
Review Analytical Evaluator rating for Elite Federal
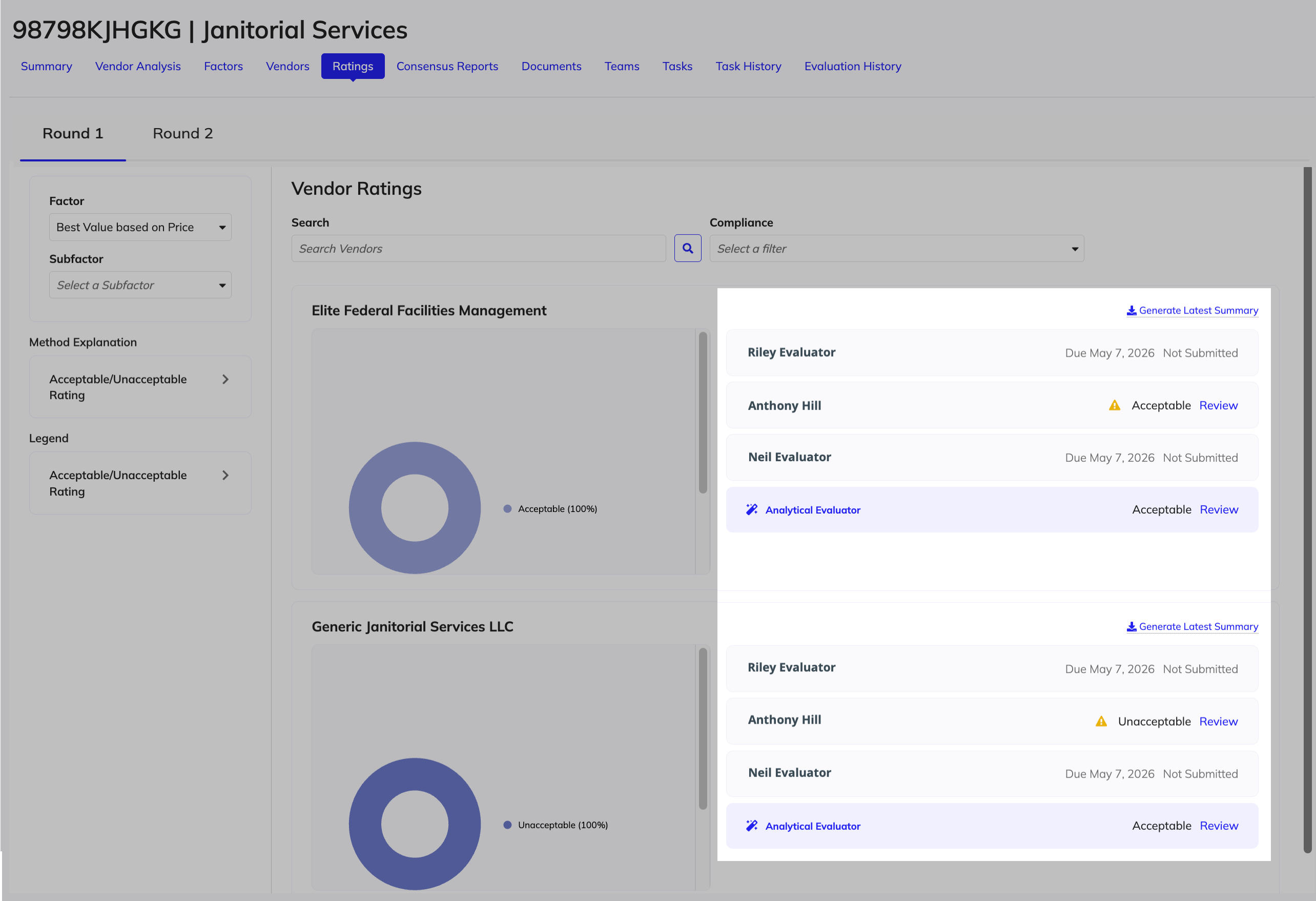click(x=1219, y=509)
